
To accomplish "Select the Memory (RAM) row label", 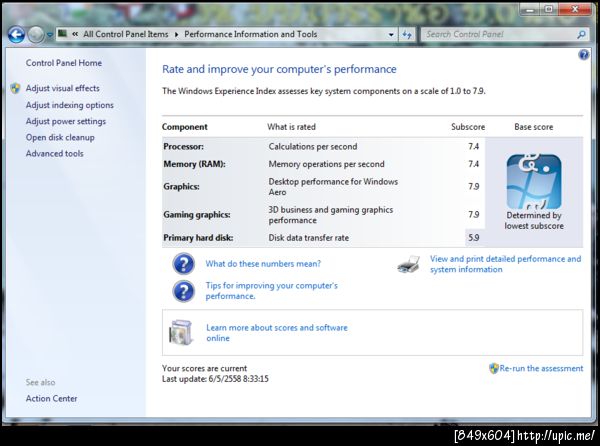I will coord(194,164).
